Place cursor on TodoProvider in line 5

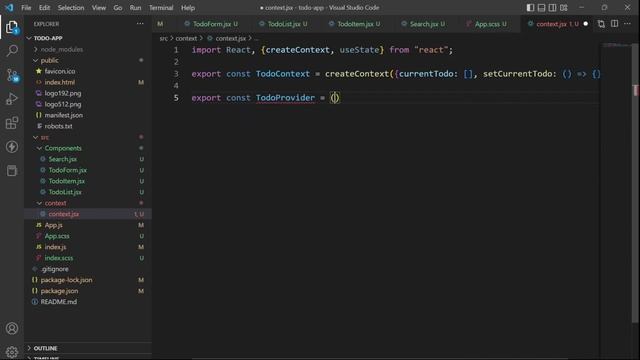coord(285,98)
